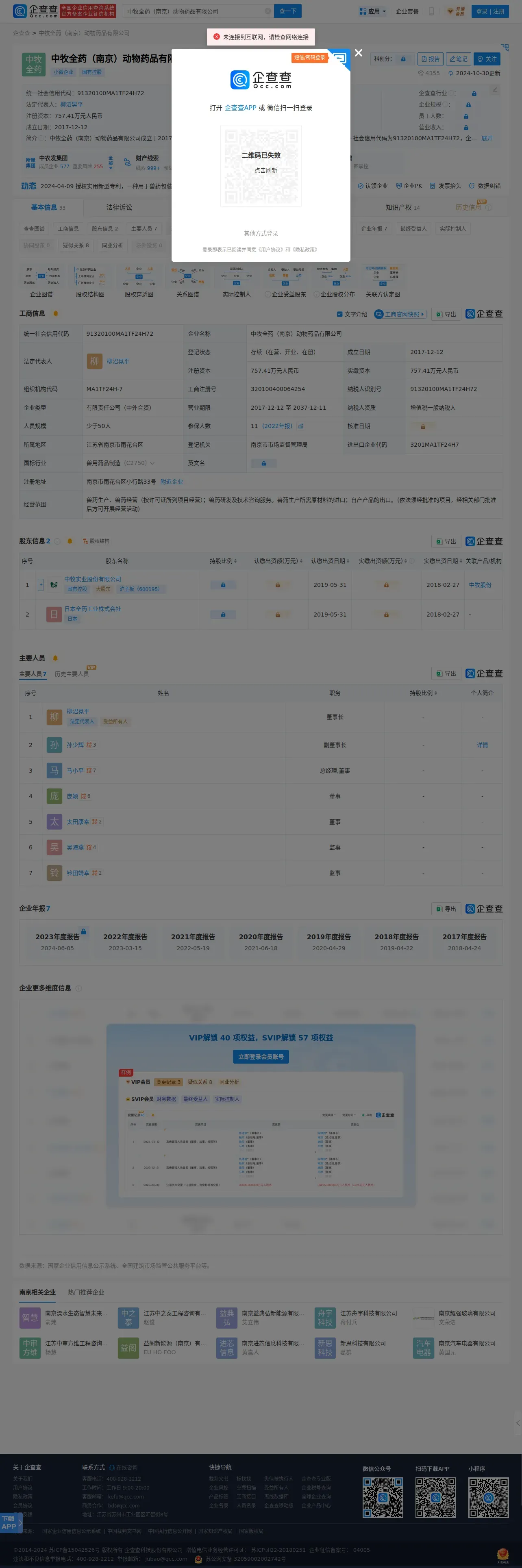Image resolution: width=522 pixels, height=1568 pixels.
Task: Clear the search box with the X icon
Action: click(x=268, y=11)
